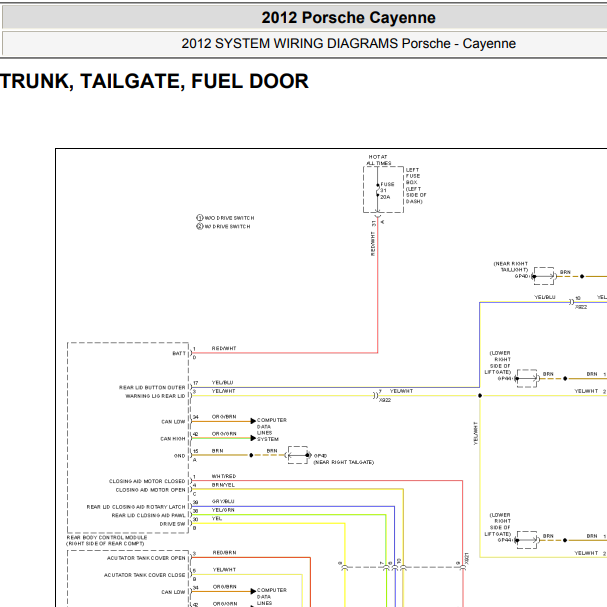Viewport: 607px width, 607px height.
Task: Select the circled 2 W/ drive switch marker
Action: [x=200, y=226]
